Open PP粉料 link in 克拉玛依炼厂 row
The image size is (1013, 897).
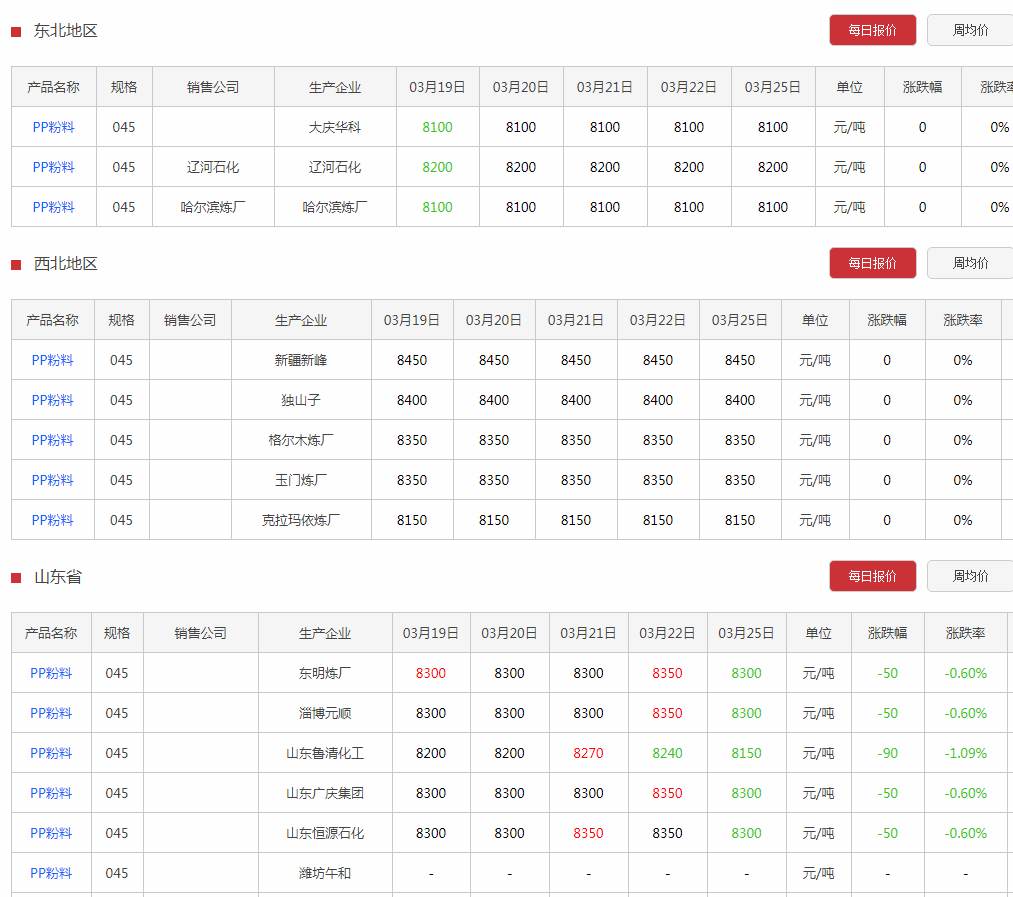[52, 520]
